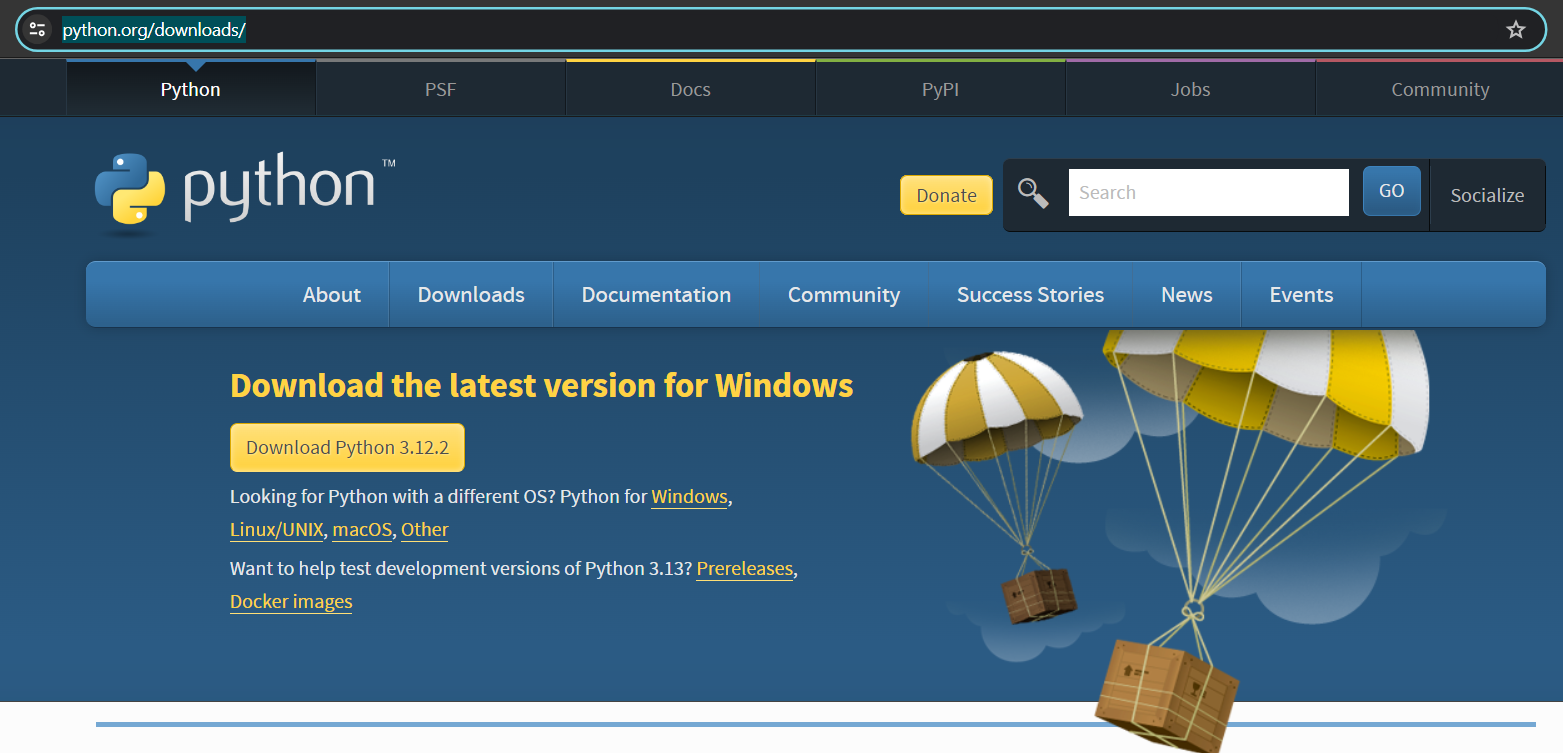
Task: Follow the Other platforms link
Action: (425, 530)
